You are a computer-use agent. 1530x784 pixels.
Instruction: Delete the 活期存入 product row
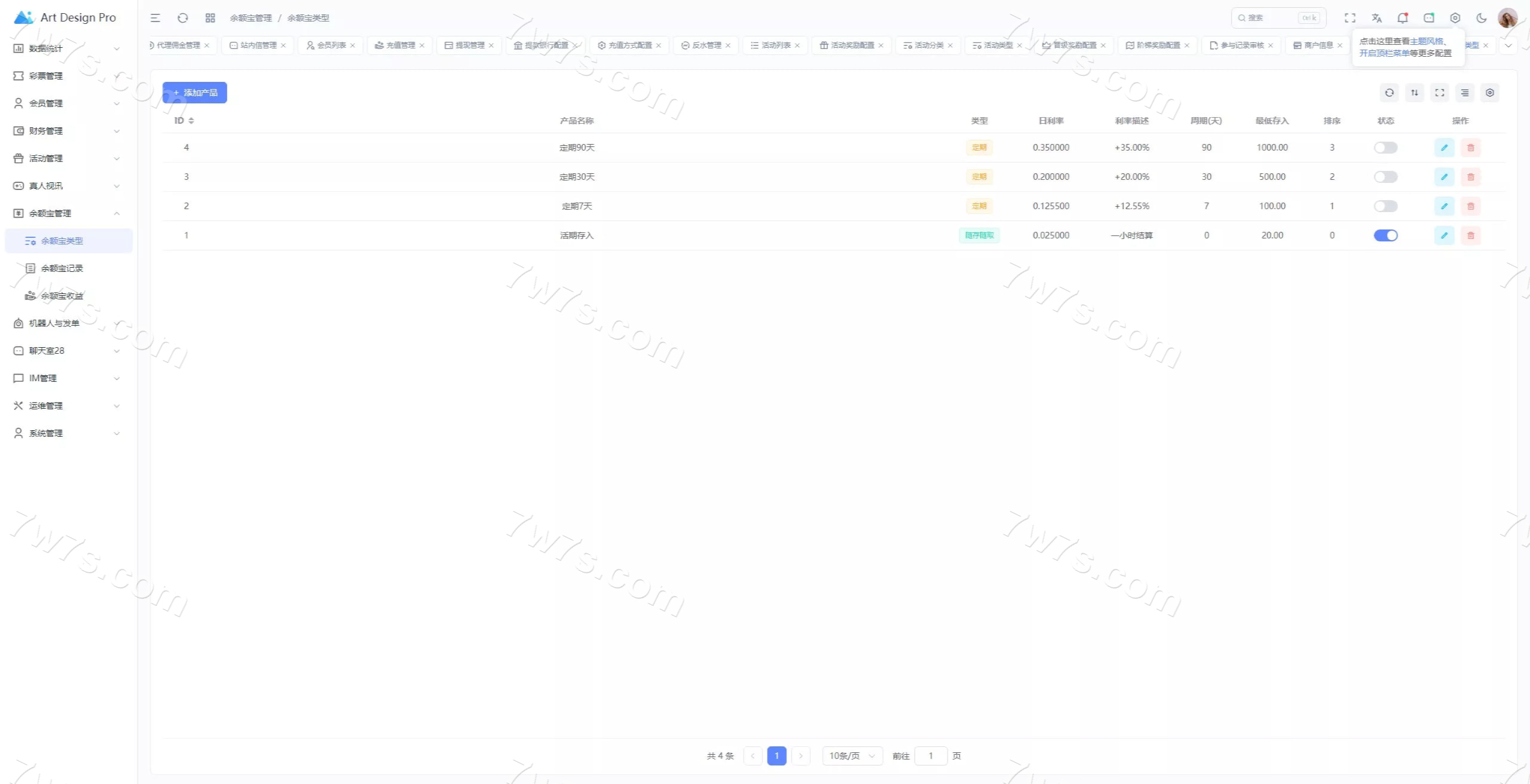click(x=1470, y=235)
